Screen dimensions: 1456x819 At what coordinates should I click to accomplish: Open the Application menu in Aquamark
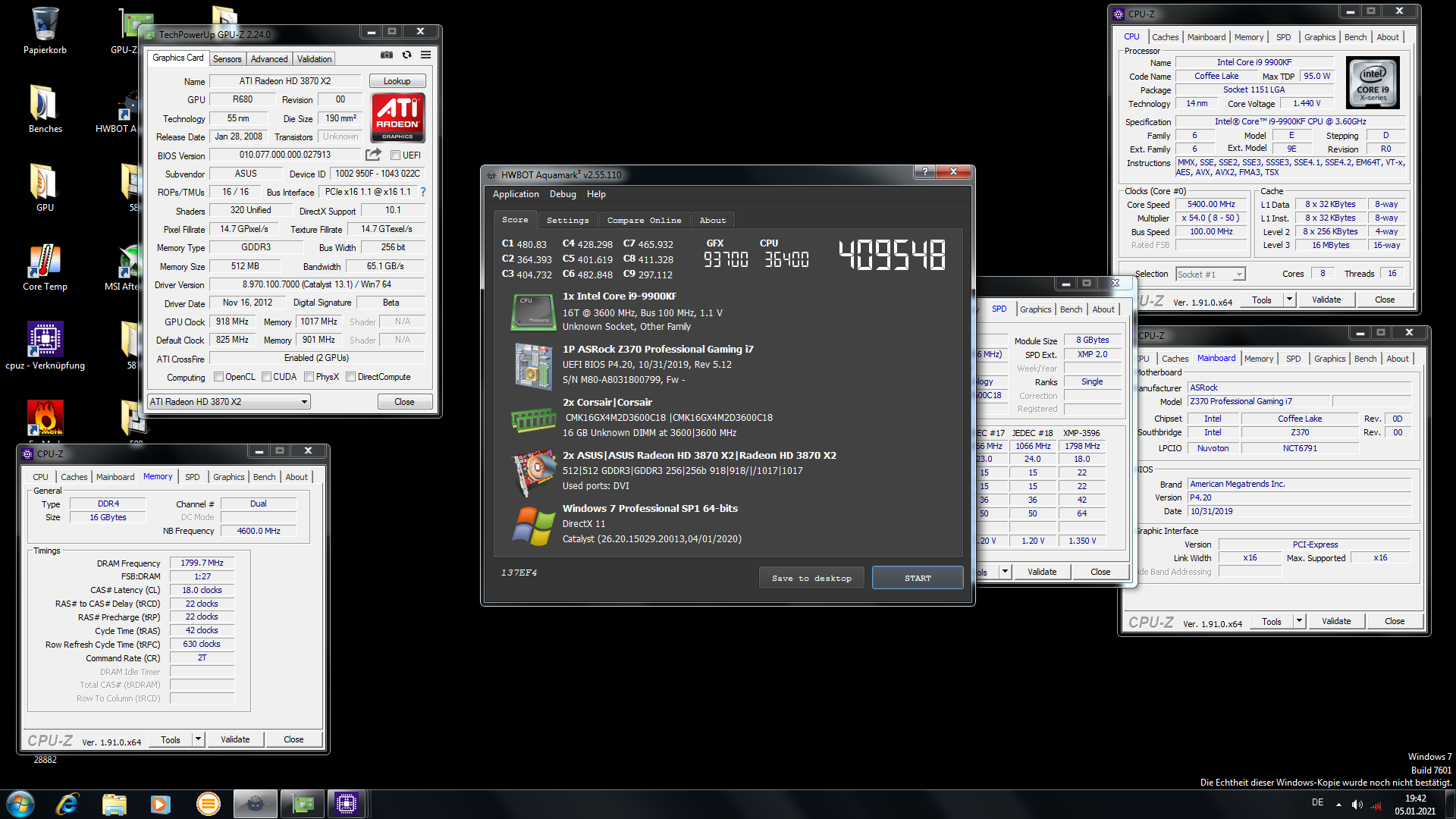tap(516, 194)
